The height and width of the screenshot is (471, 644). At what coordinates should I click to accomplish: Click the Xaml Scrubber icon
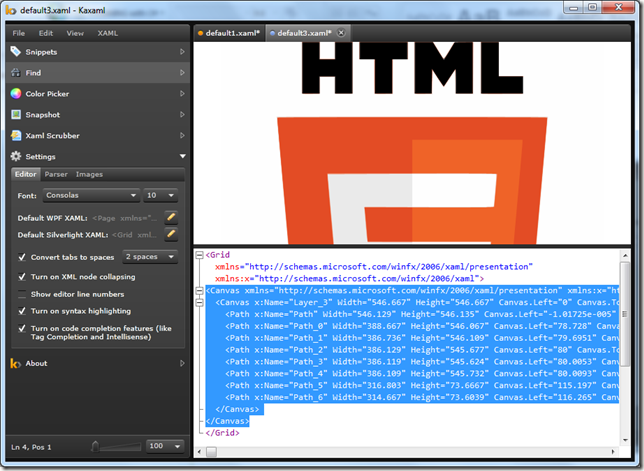(x=16, y=136)
